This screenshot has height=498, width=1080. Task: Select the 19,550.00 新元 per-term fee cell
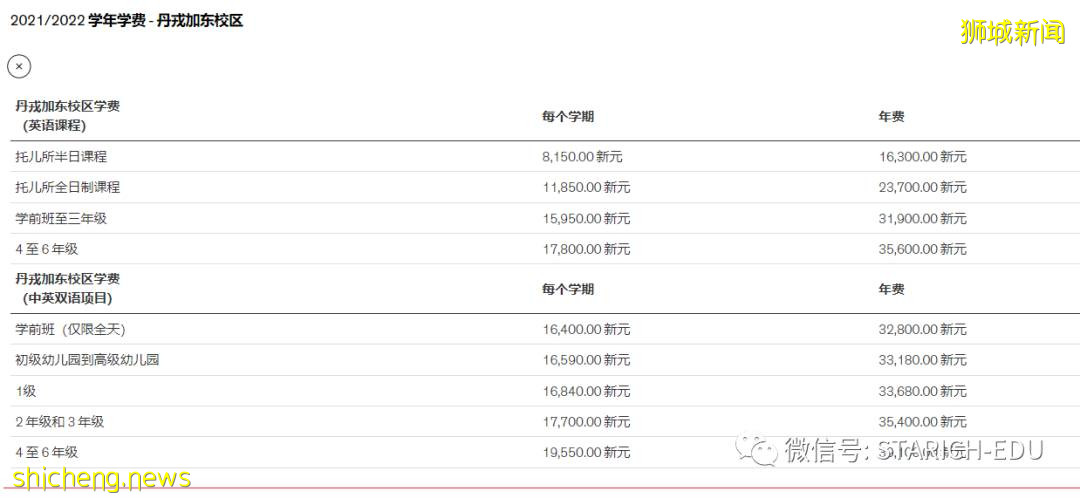click(x=586, y=453)
